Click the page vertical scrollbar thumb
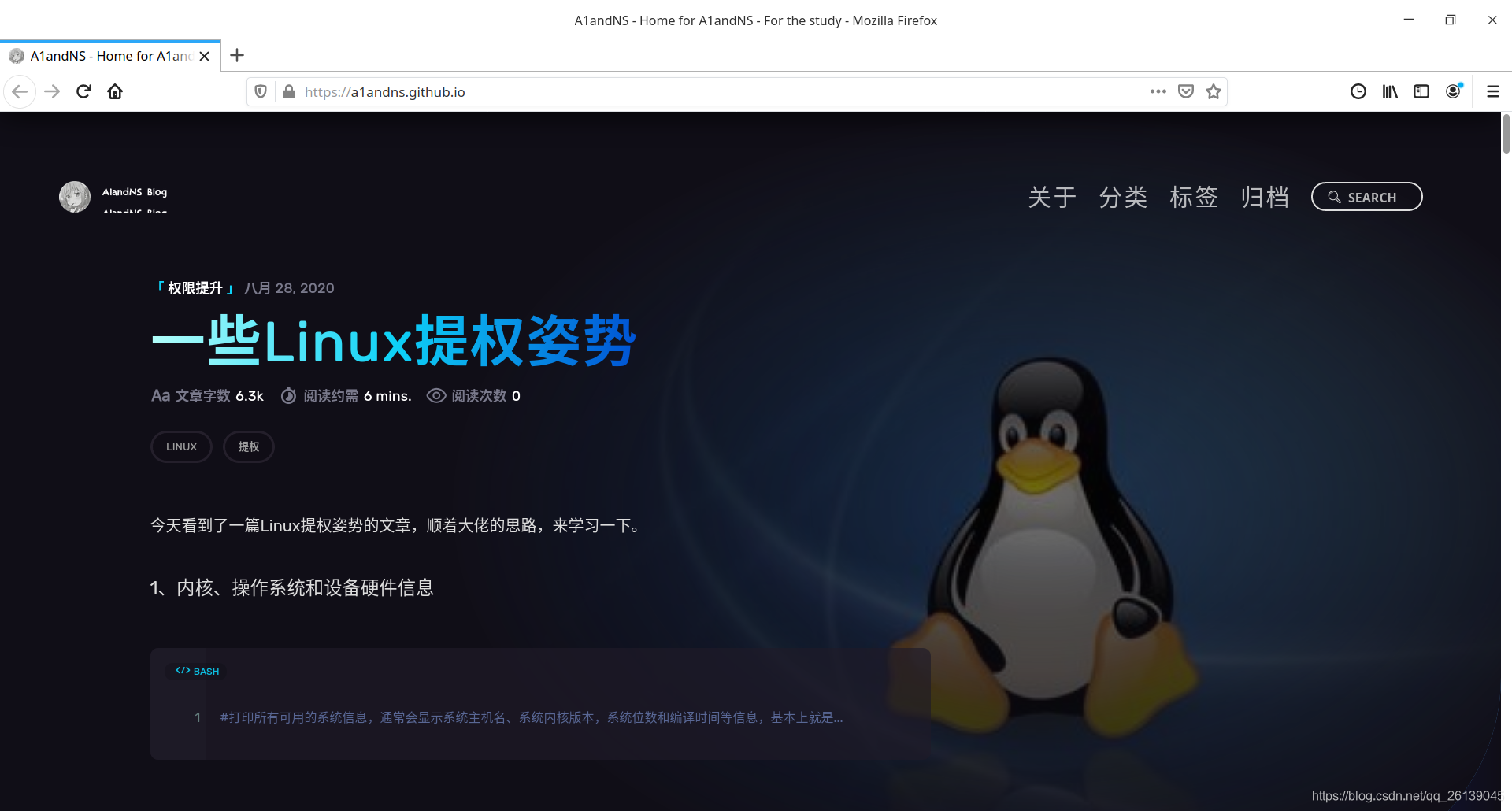 point(1506,134)
